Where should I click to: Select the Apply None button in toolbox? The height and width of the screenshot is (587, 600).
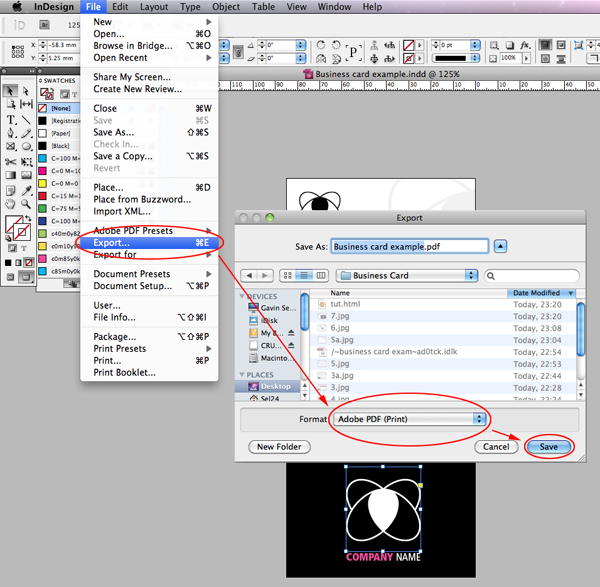(x=28, y=263)
